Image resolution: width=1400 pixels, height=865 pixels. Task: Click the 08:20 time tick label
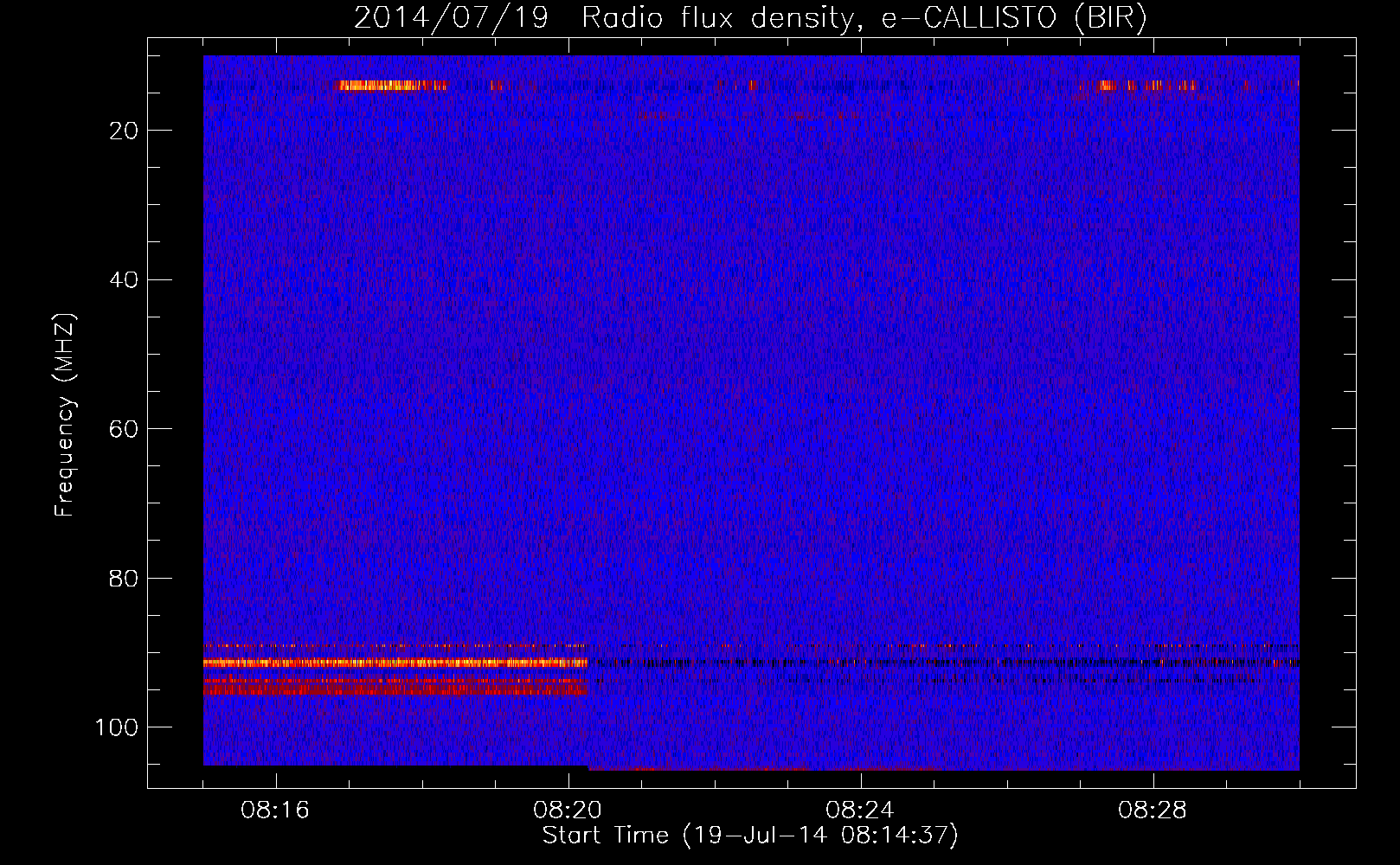568,811
